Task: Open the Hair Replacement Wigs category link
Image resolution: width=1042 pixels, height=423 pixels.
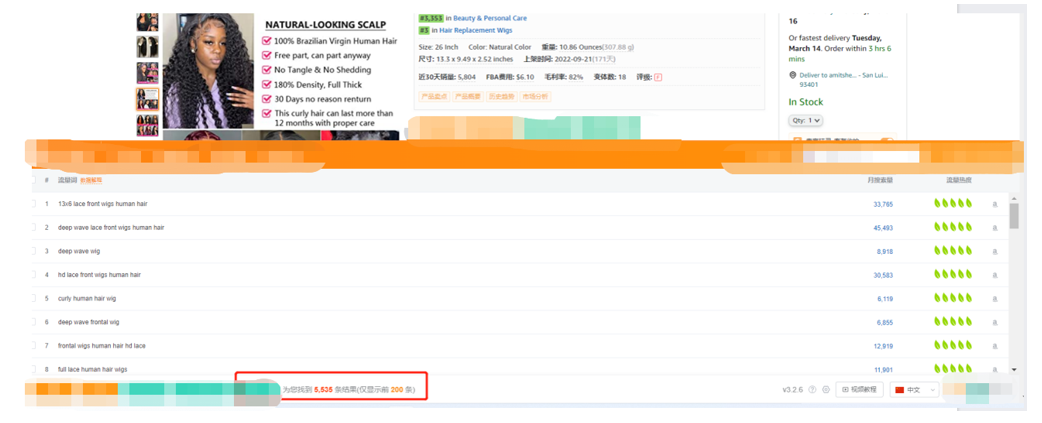Action: (x=475, y=31)
